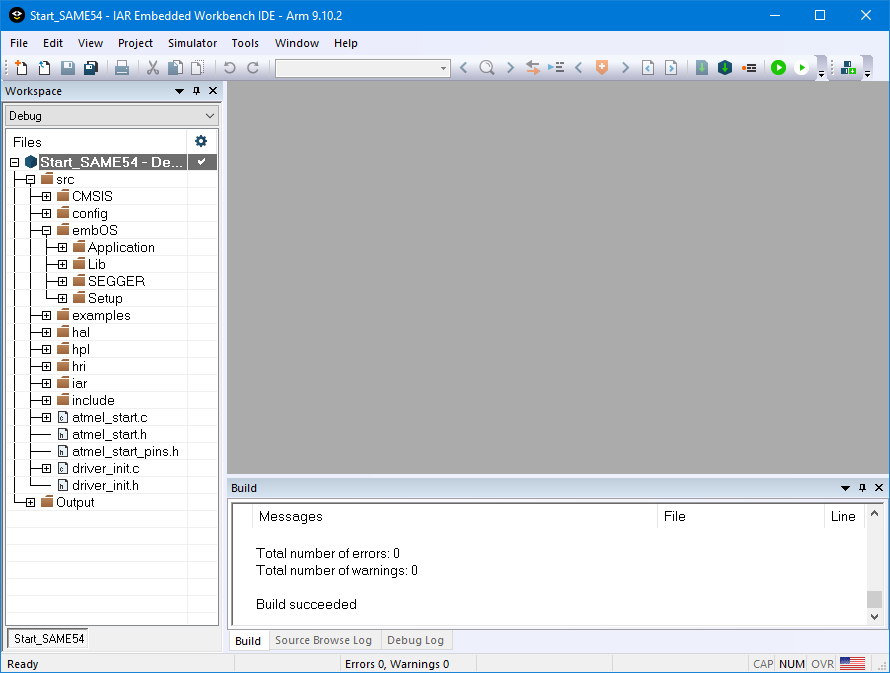Click the Start_SAME54 workspace tab

[x=48, y=638]
